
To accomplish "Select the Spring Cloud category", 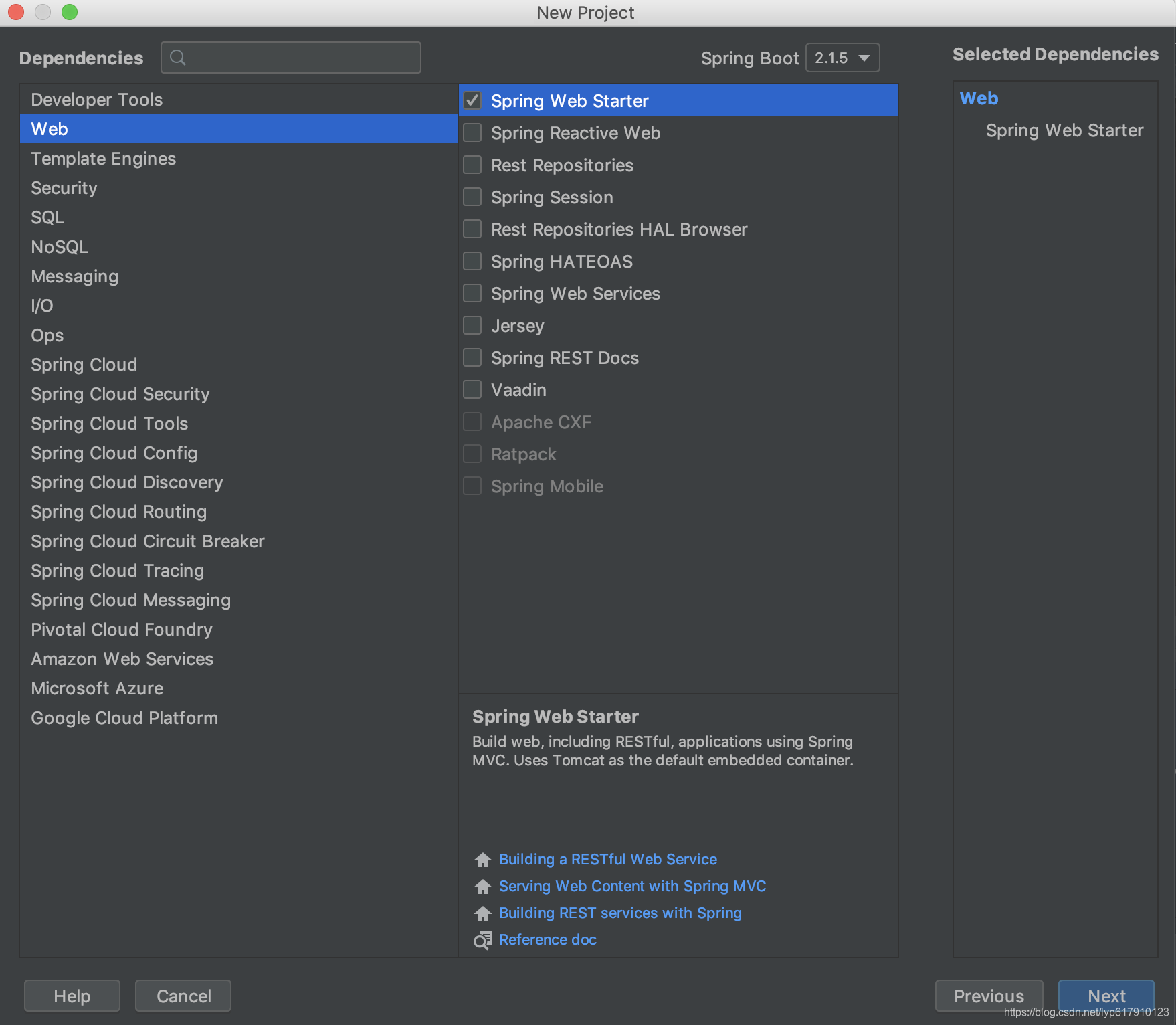I will point(238,365).
